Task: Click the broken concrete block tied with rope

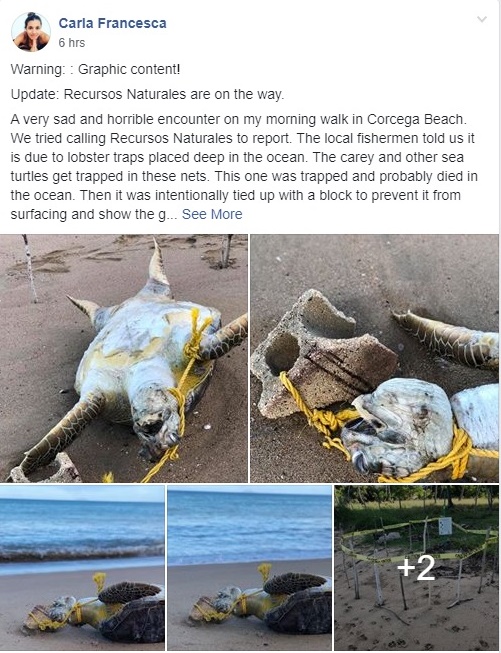Action: point(321,354)
